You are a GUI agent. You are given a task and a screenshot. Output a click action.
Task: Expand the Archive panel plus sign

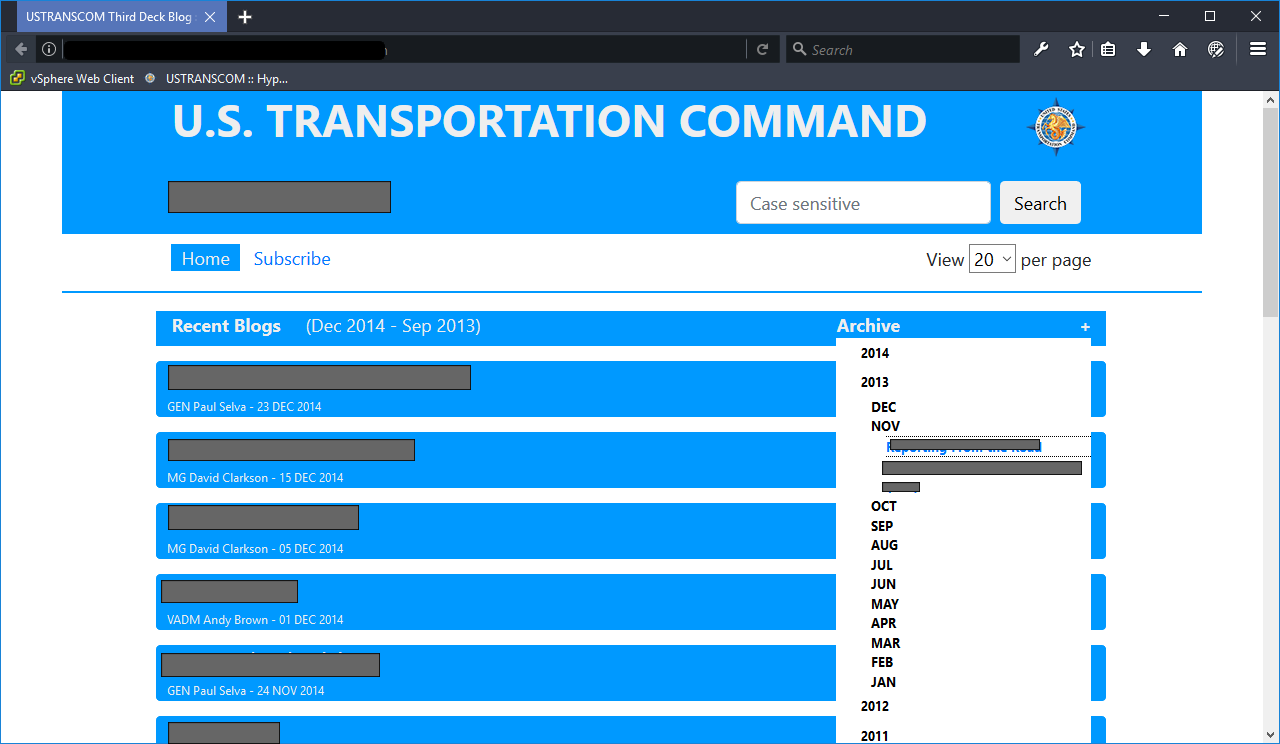tap(1085, 327)
